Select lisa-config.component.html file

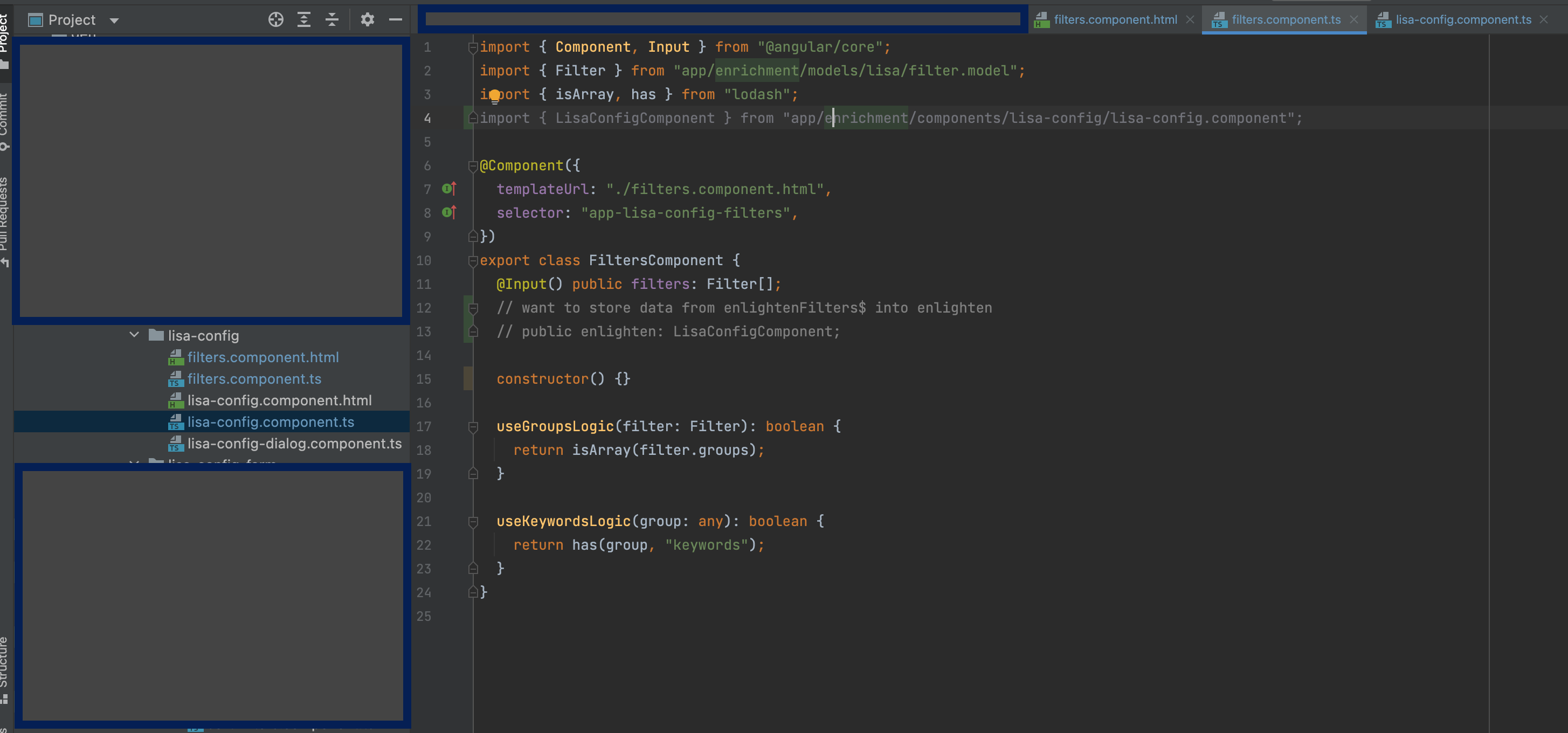point(279,400)
